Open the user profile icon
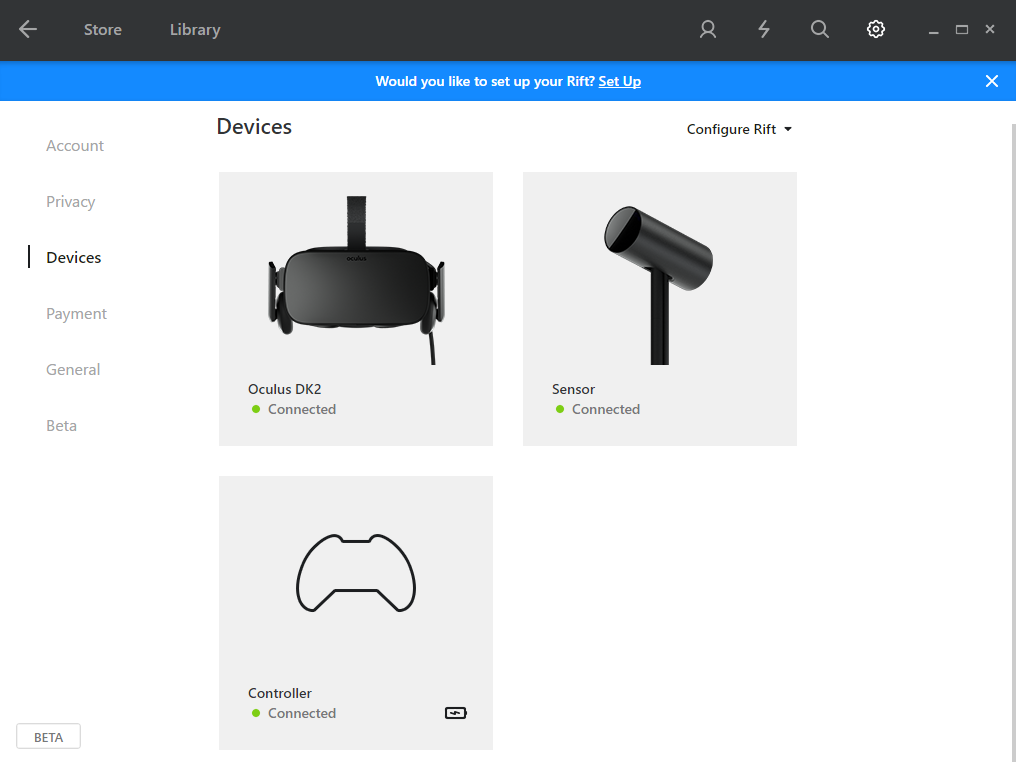 tap(707, 29)
